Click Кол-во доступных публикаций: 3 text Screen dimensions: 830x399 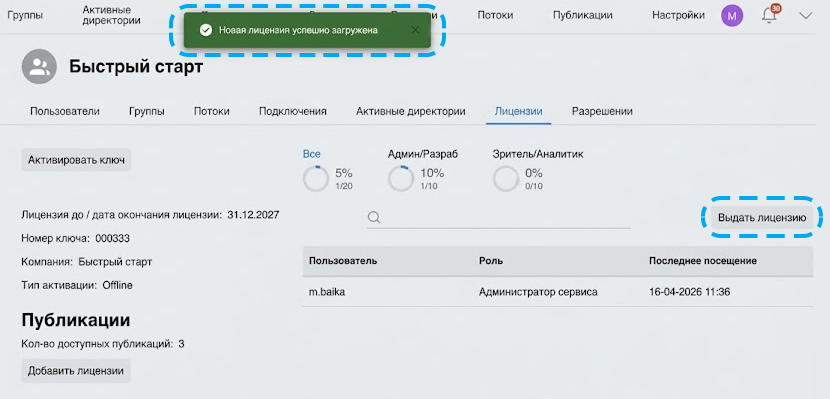click(x=103, y=344)
